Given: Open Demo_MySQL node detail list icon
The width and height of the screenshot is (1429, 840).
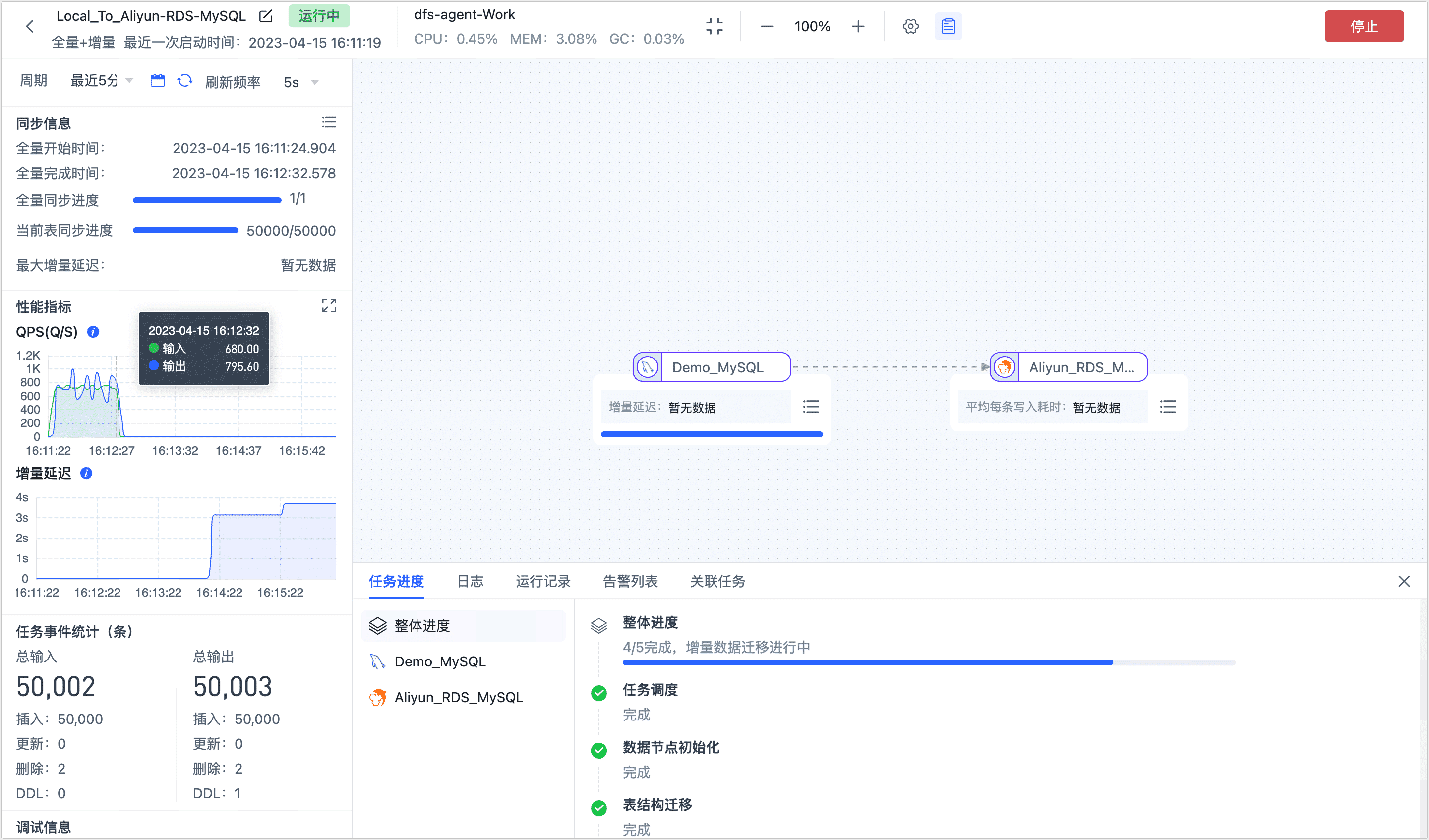Looking at the screenshot, I should [811, 407].
